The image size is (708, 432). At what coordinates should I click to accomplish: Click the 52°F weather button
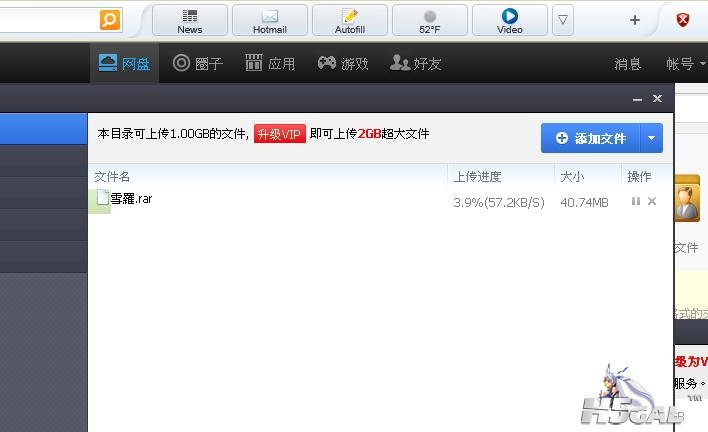click(x=429, y=20)
